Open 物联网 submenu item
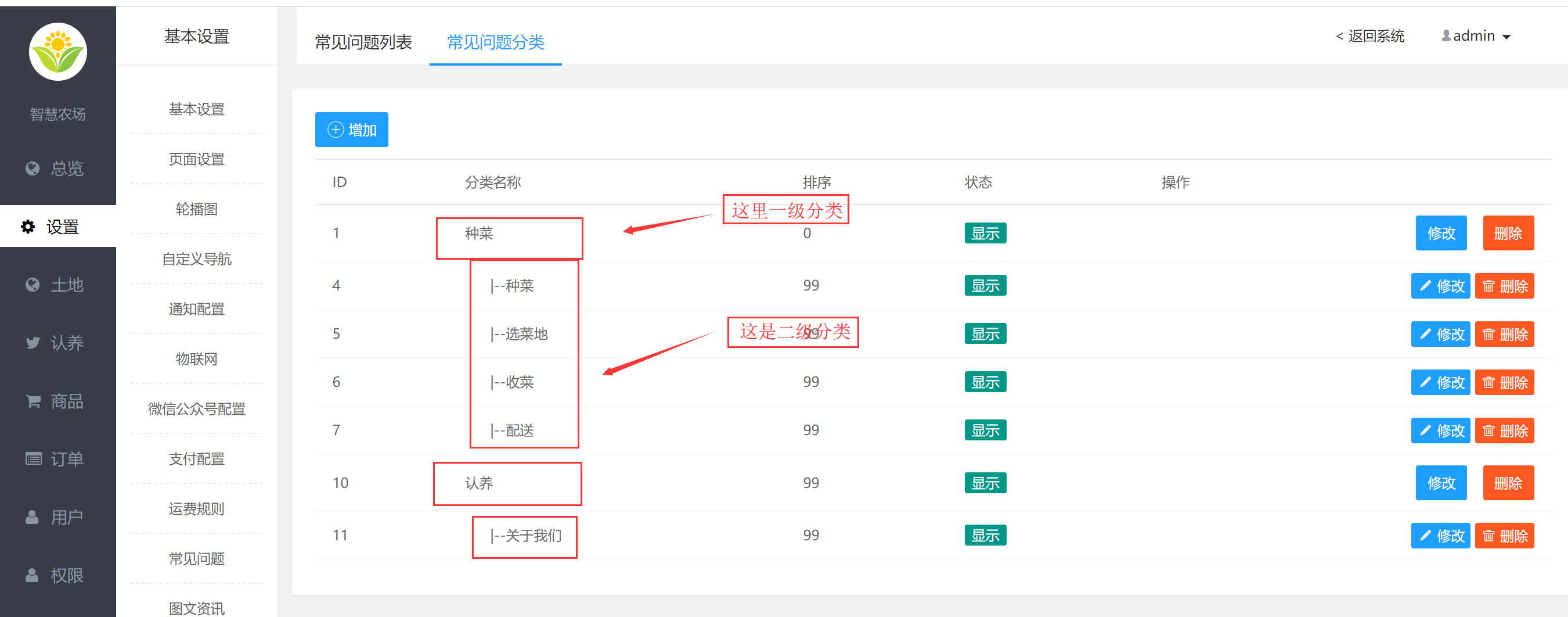 tap(197, 358)
